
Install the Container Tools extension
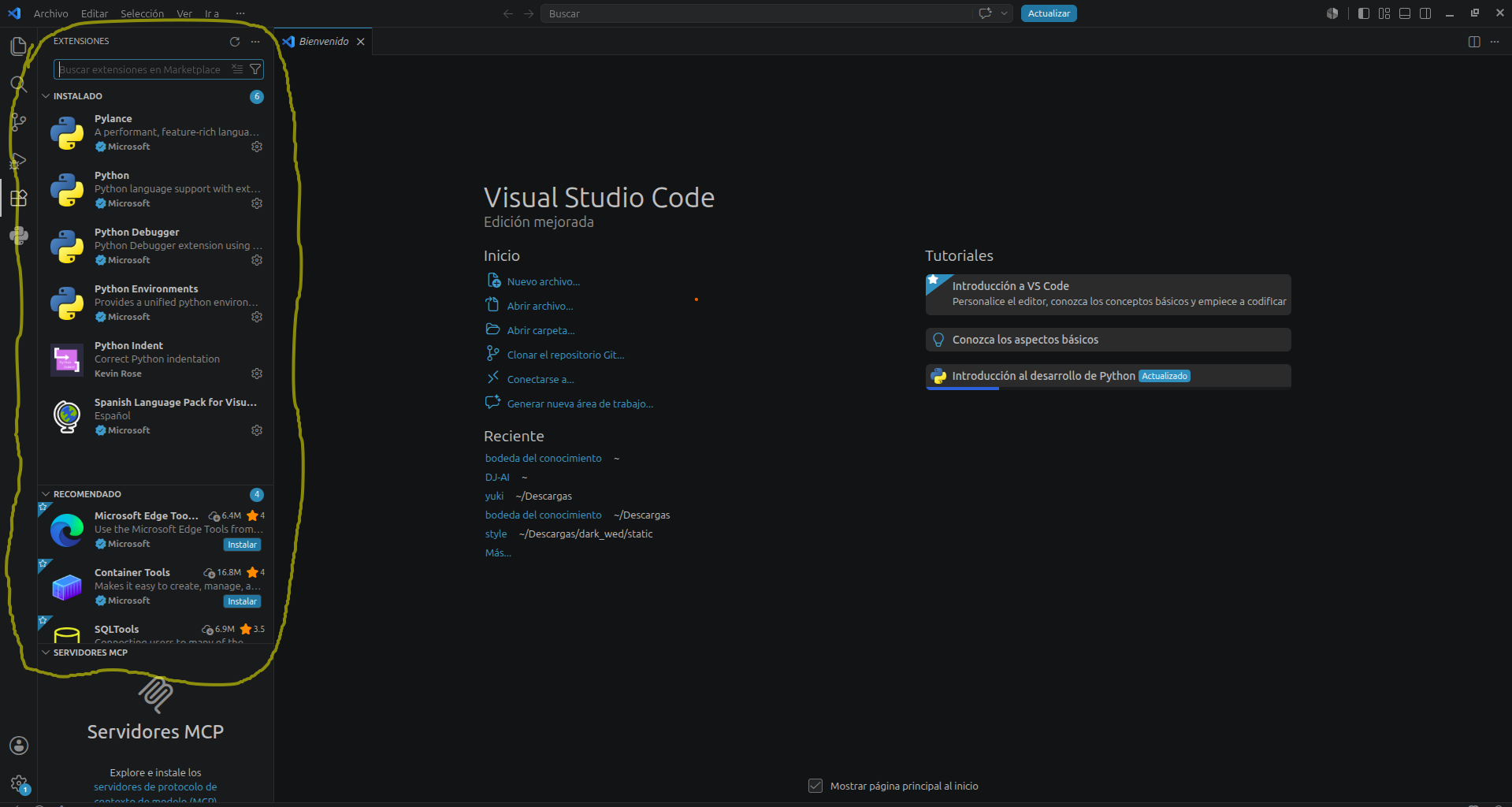click(x=242, y=601)
